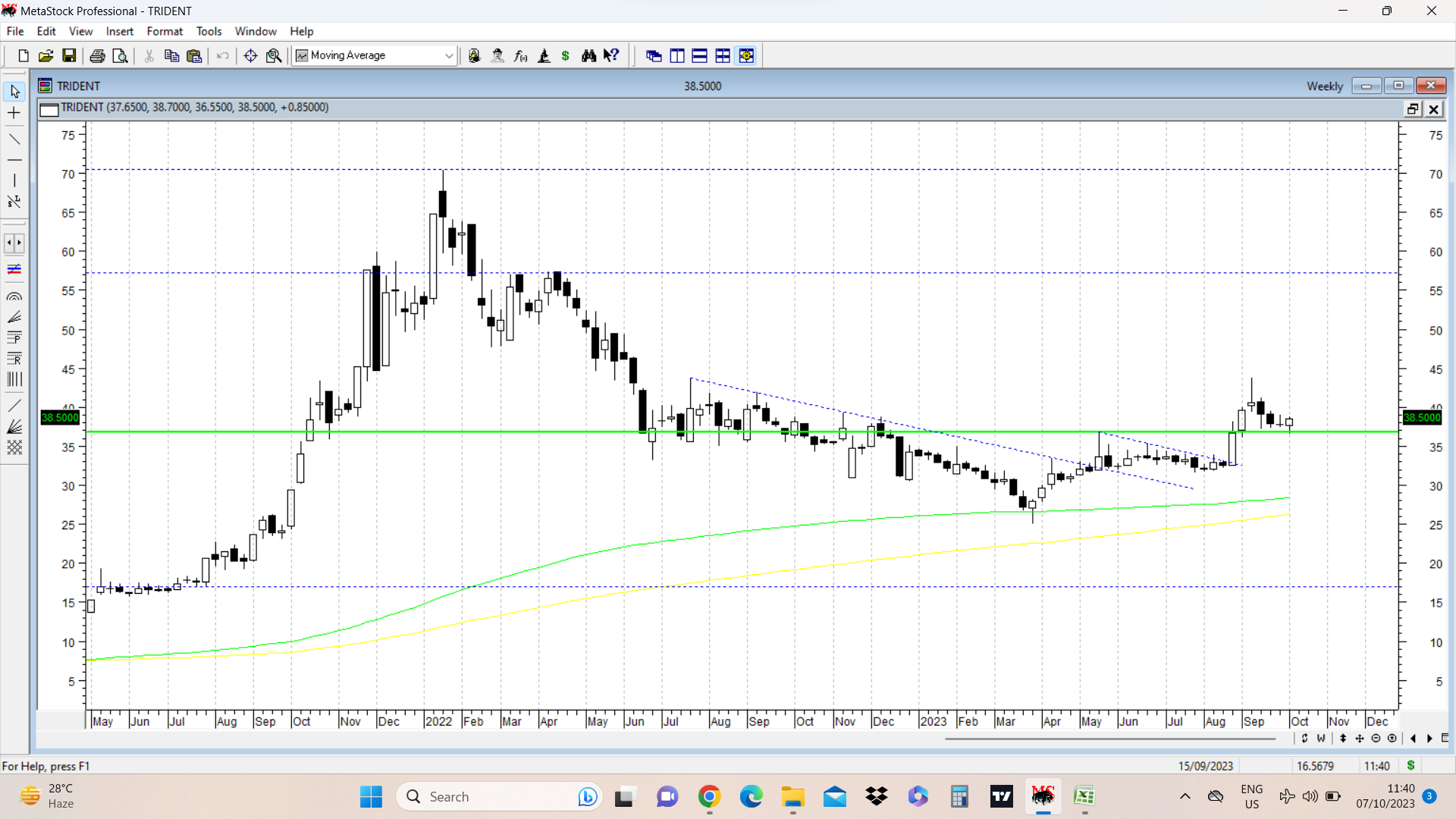Toggle the tile windows layout button
The width and height of the screenshot is (1456, 819).
point(723,55)
